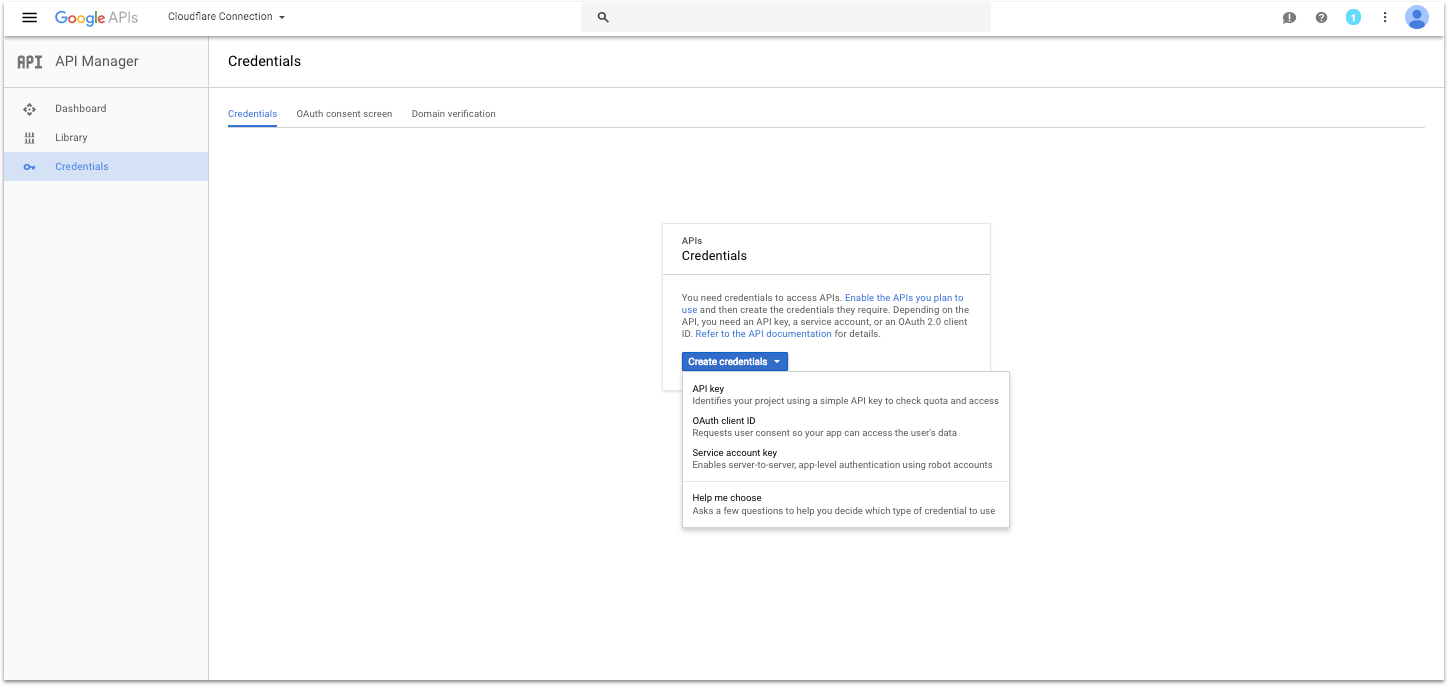Toggle the Create credentials dropdown button
The image size is (1448, 686).
coord(734,362)
